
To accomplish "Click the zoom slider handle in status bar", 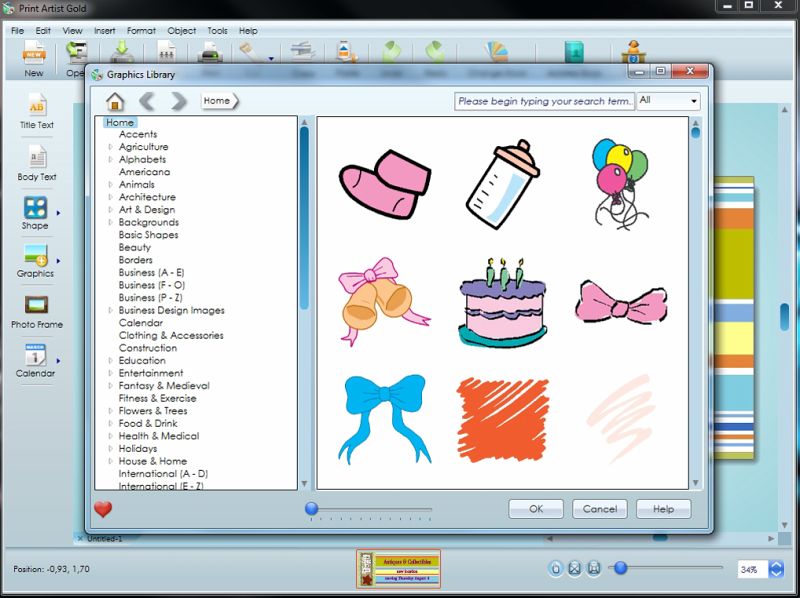I will [620, 567].
